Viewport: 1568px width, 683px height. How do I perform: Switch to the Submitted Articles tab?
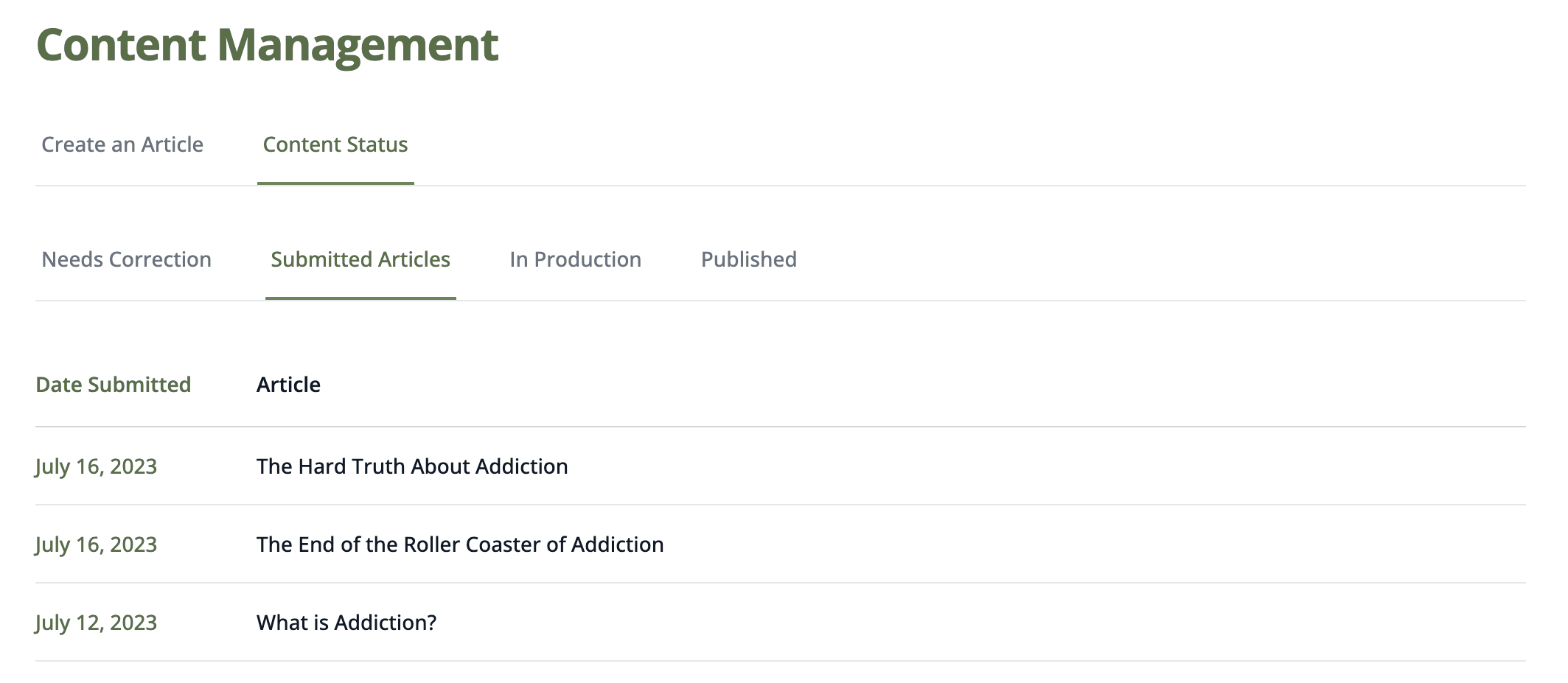click(360, 259)
